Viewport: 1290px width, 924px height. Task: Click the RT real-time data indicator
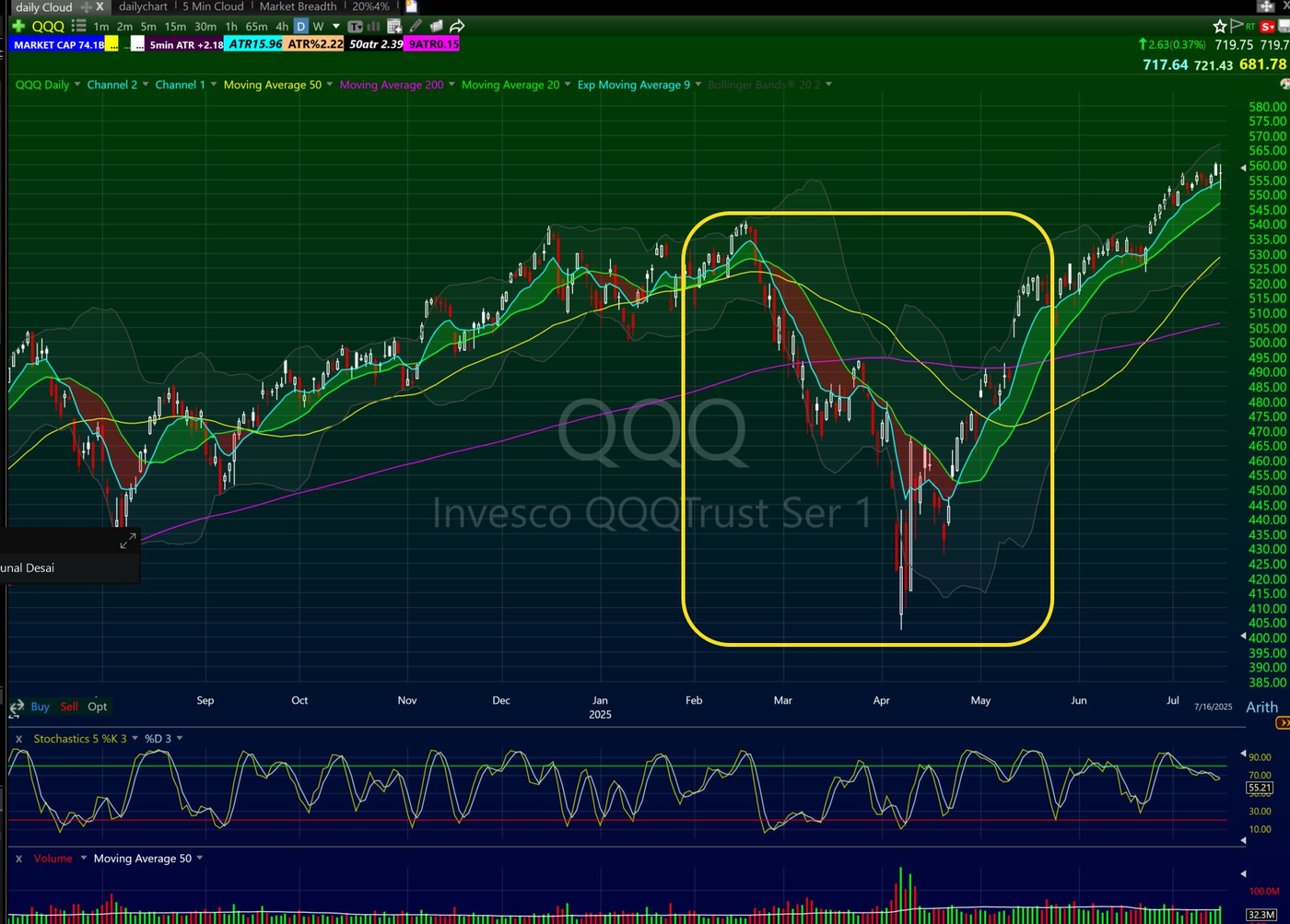tap(1250, 27)
